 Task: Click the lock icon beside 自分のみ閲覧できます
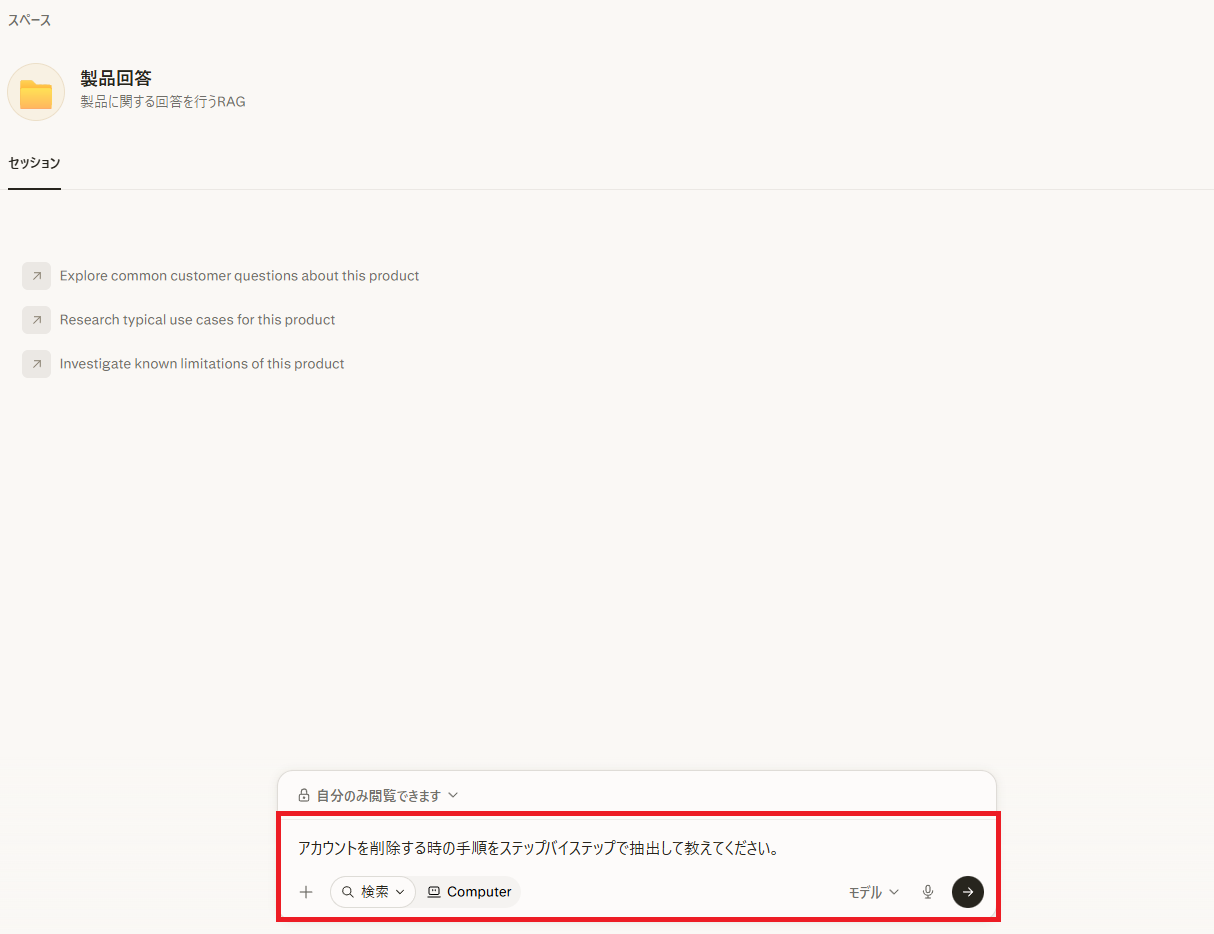coord(304,796)
